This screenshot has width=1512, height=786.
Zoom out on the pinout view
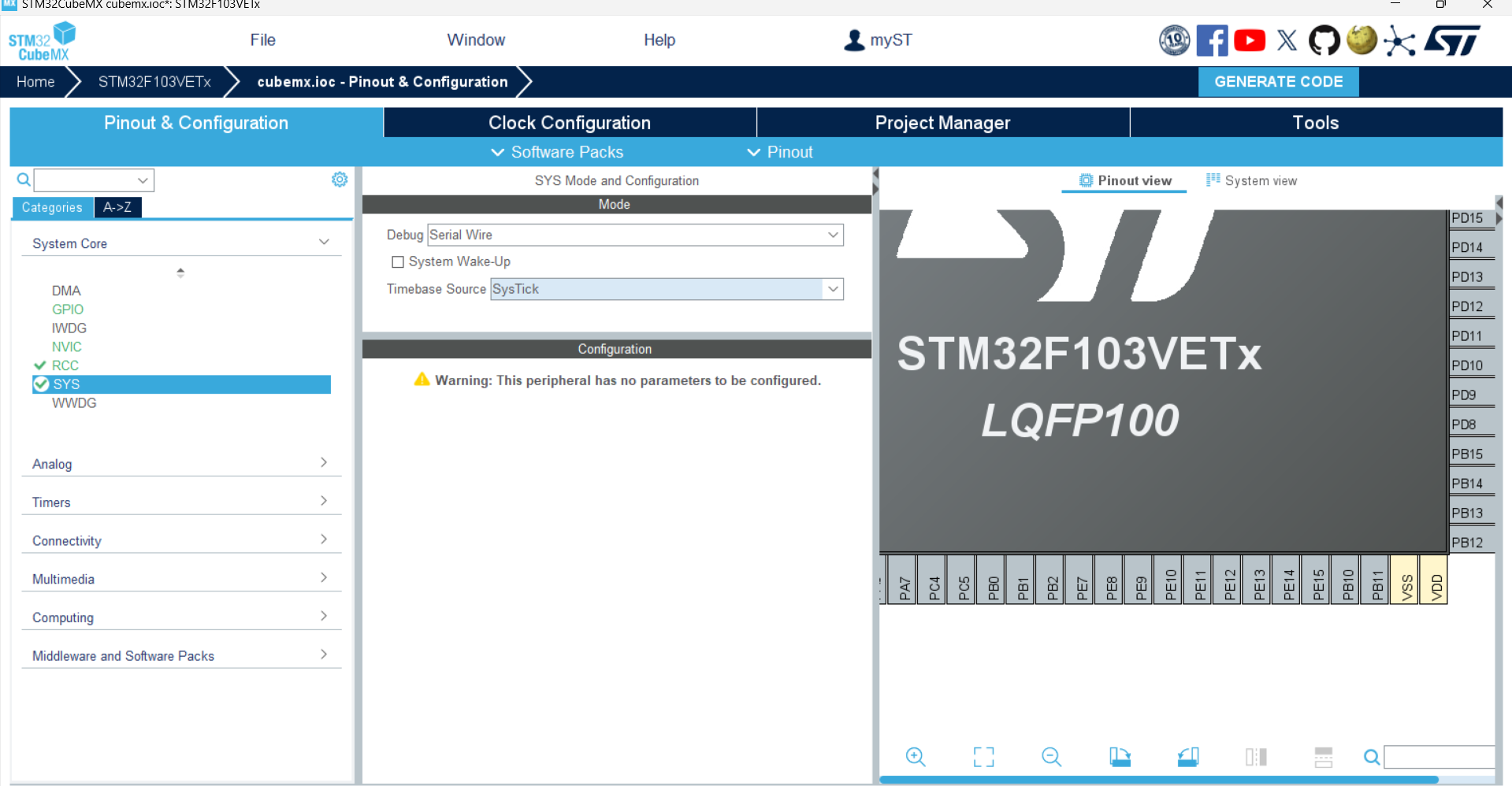1051,757
